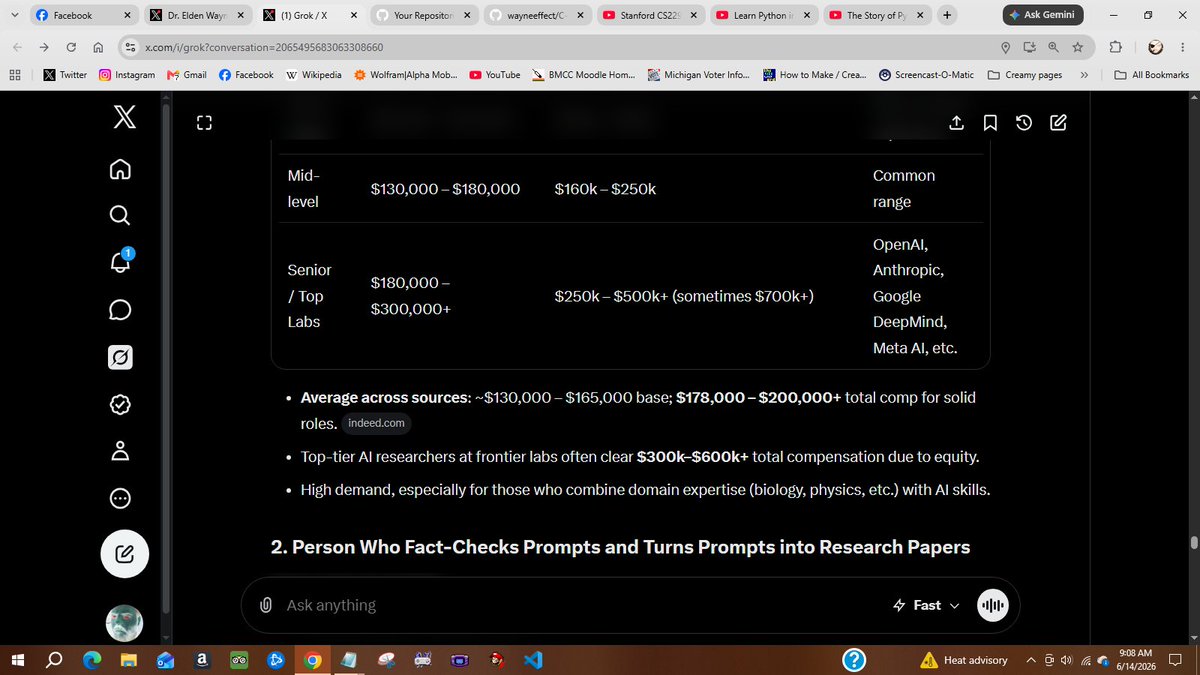Bookmark this Grok conversation
This screenshot has width=1200, height=675.
(x=990, y=123)
